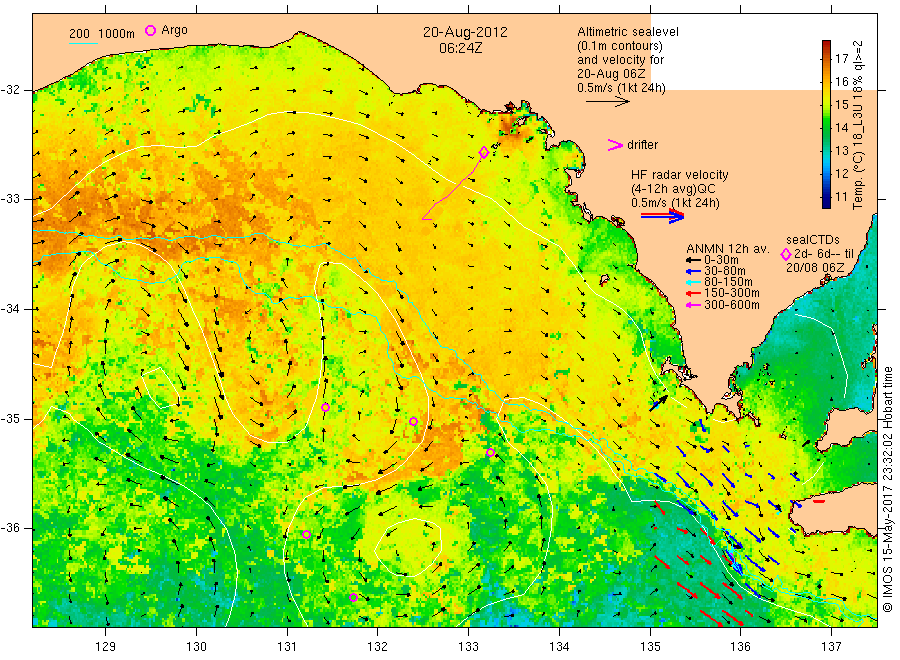Click the temperature color bar
The image size is (900, 660).
click(x=826, y=124)
